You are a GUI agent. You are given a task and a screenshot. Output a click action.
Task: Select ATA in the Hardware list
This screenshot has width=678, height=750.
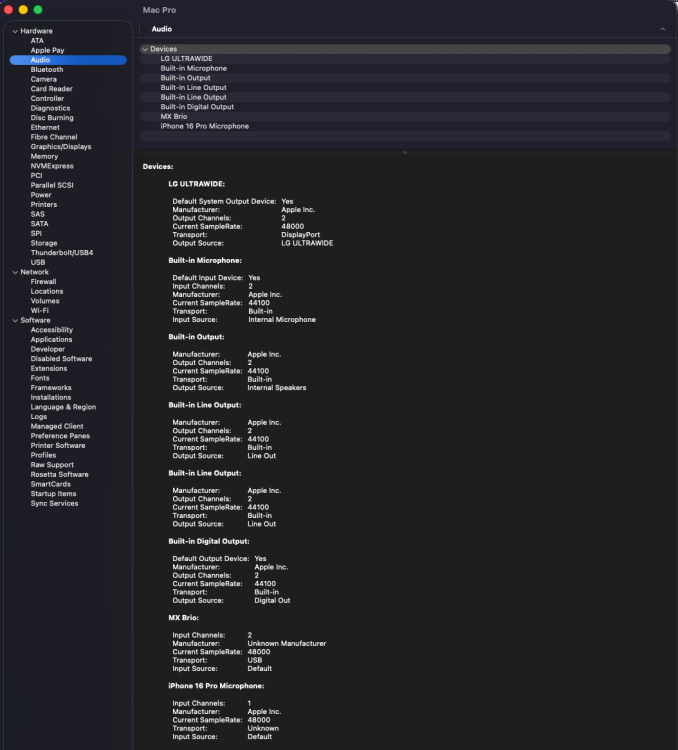(x=37, y=41)
